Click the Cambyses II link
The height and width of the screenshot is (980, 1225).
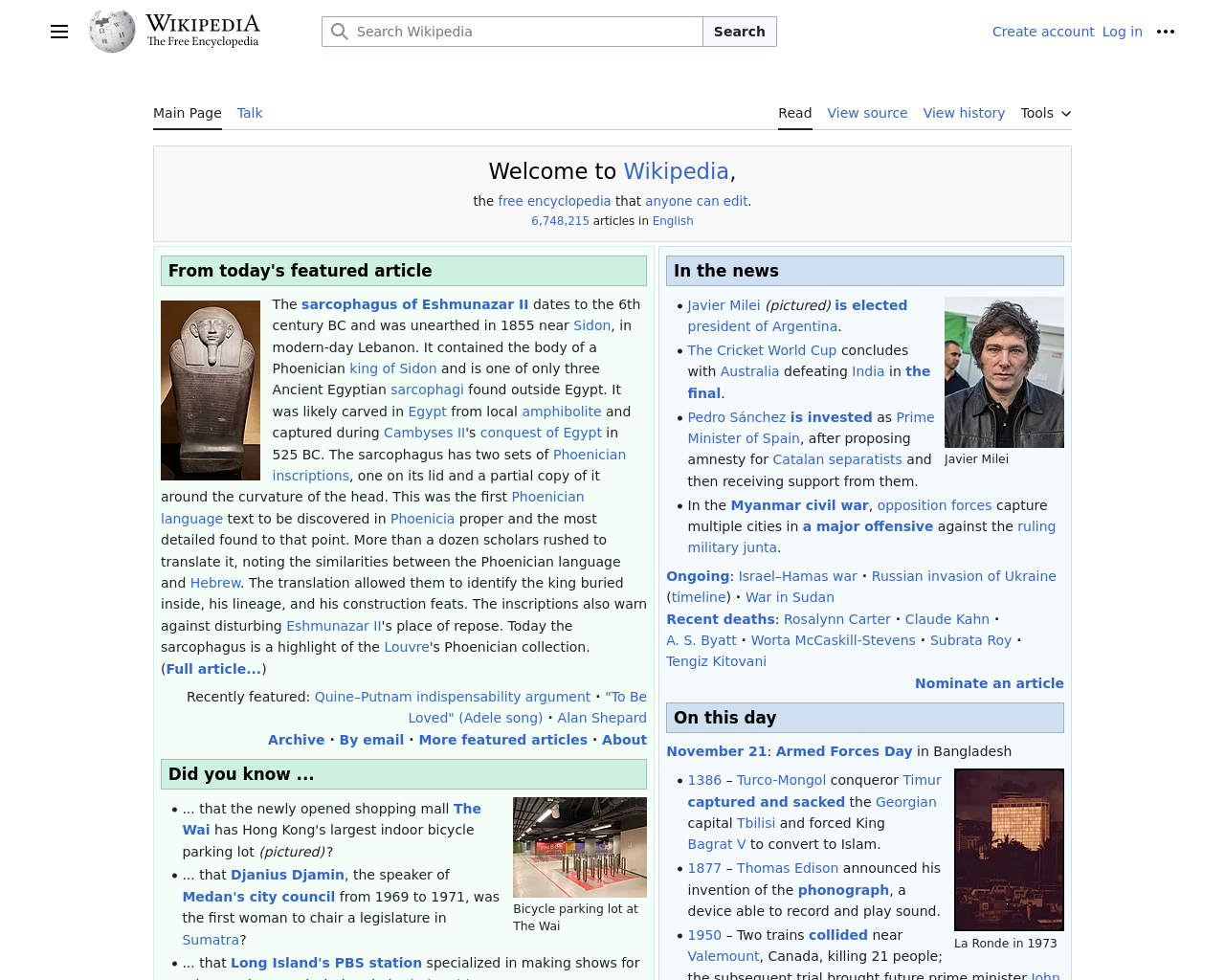pos(425,433)
